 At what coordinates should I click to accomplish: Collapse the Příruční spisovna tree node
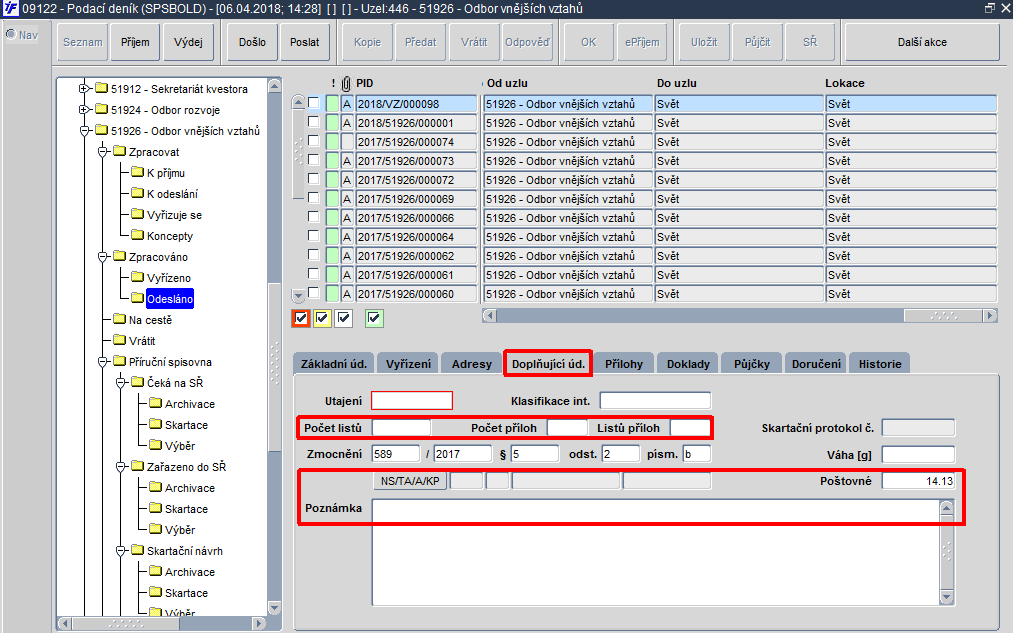click(102, 362)
